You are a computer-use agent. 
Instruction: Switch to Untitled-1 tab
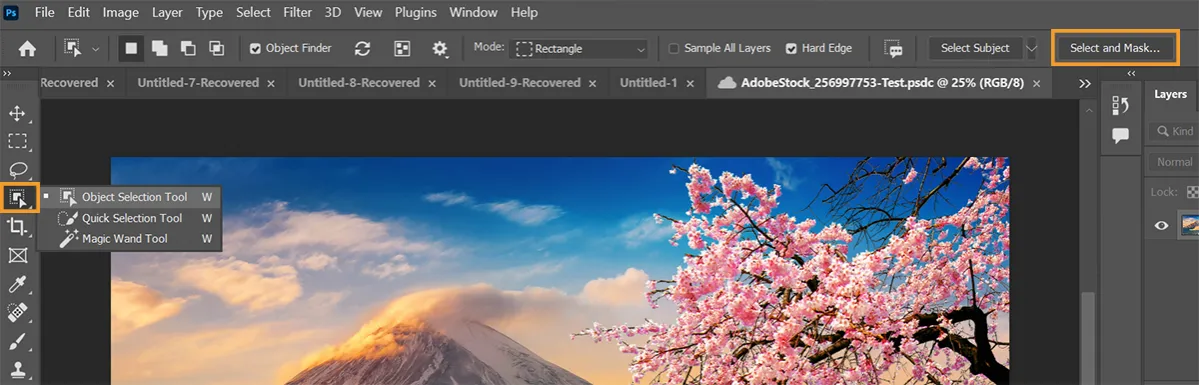648,83
